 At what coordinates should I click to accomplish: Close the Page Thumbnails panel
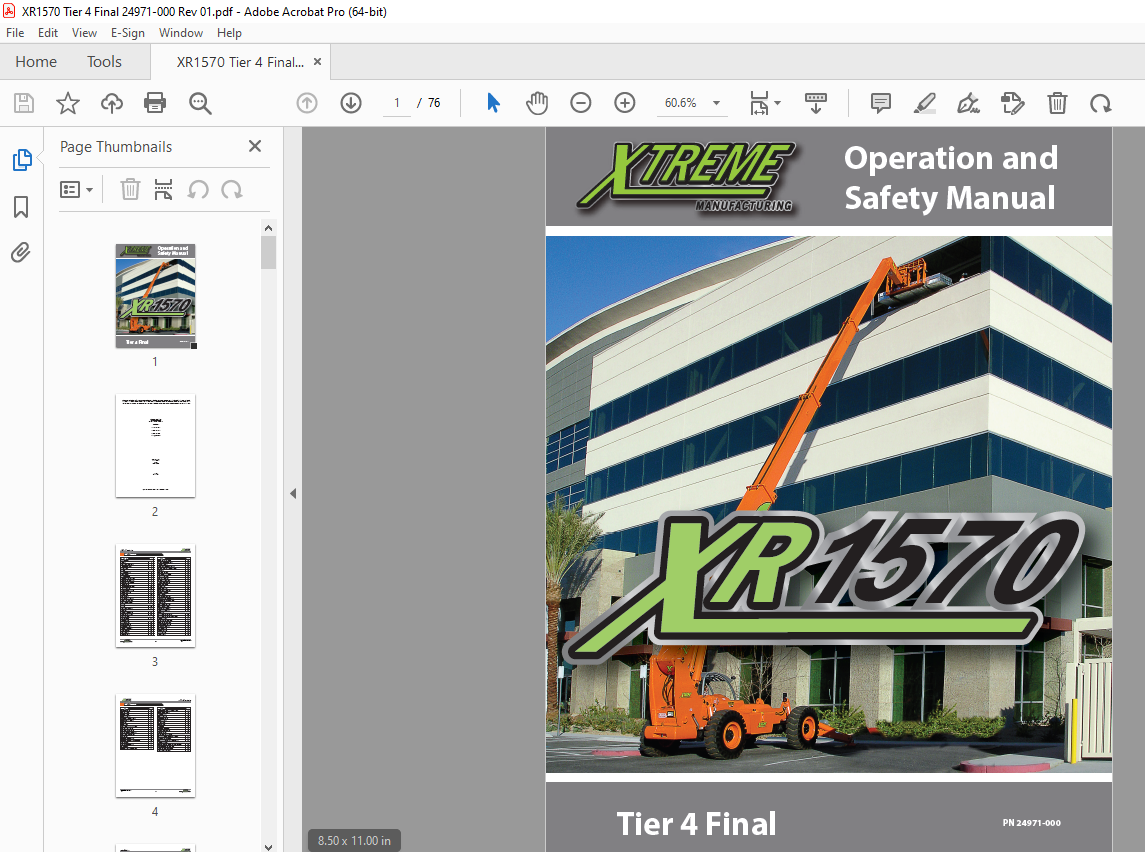tap(255, 146)
